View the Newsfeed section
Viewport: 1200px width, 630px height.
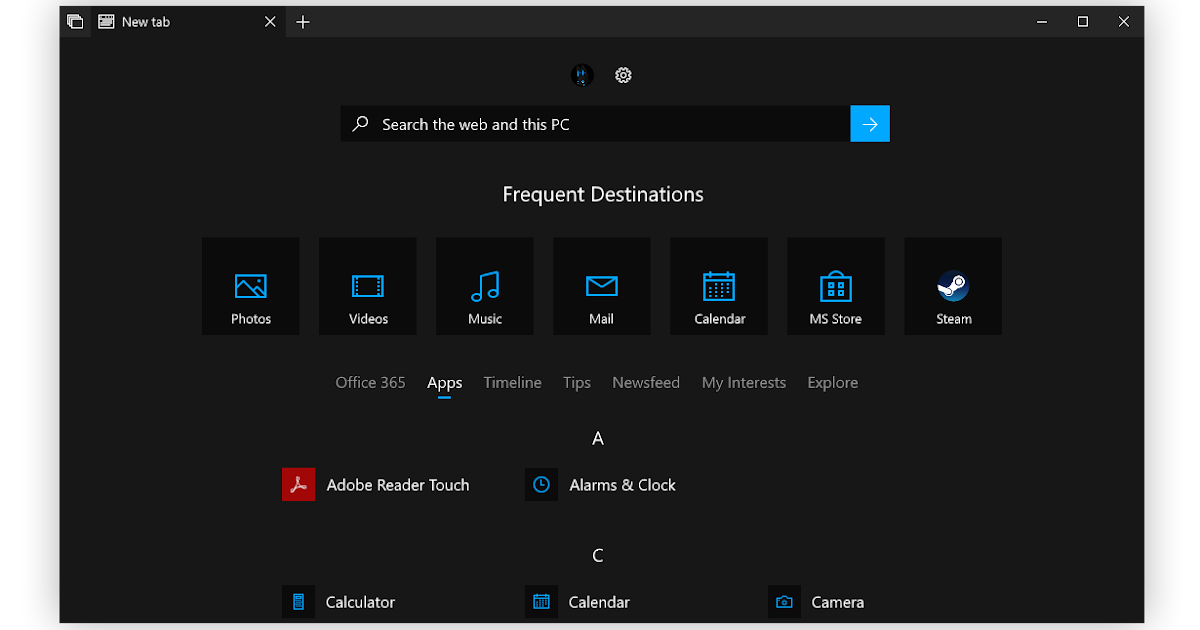click(645, 382)
